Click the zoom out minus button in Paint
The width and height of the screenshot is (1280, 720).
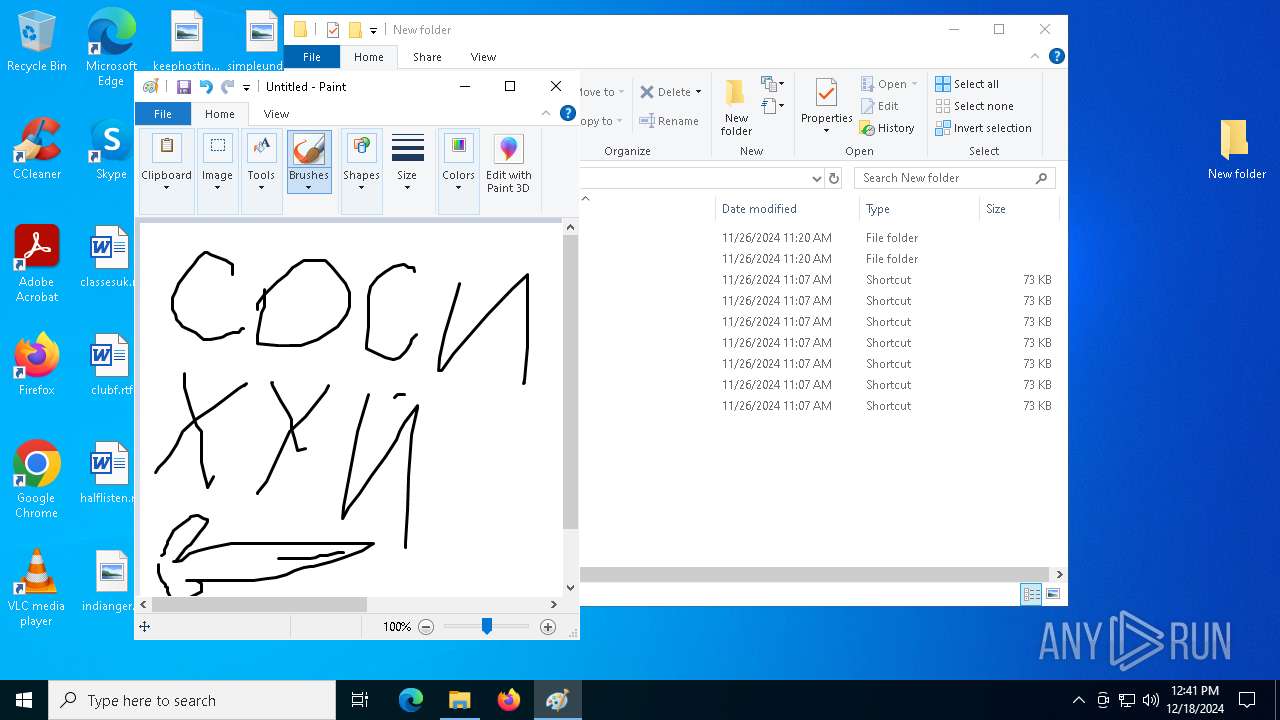coord(426,627)
